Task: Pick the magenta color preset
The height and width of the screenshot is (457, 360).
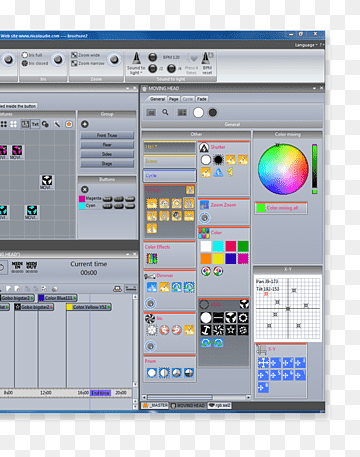Action: point(243,259)
